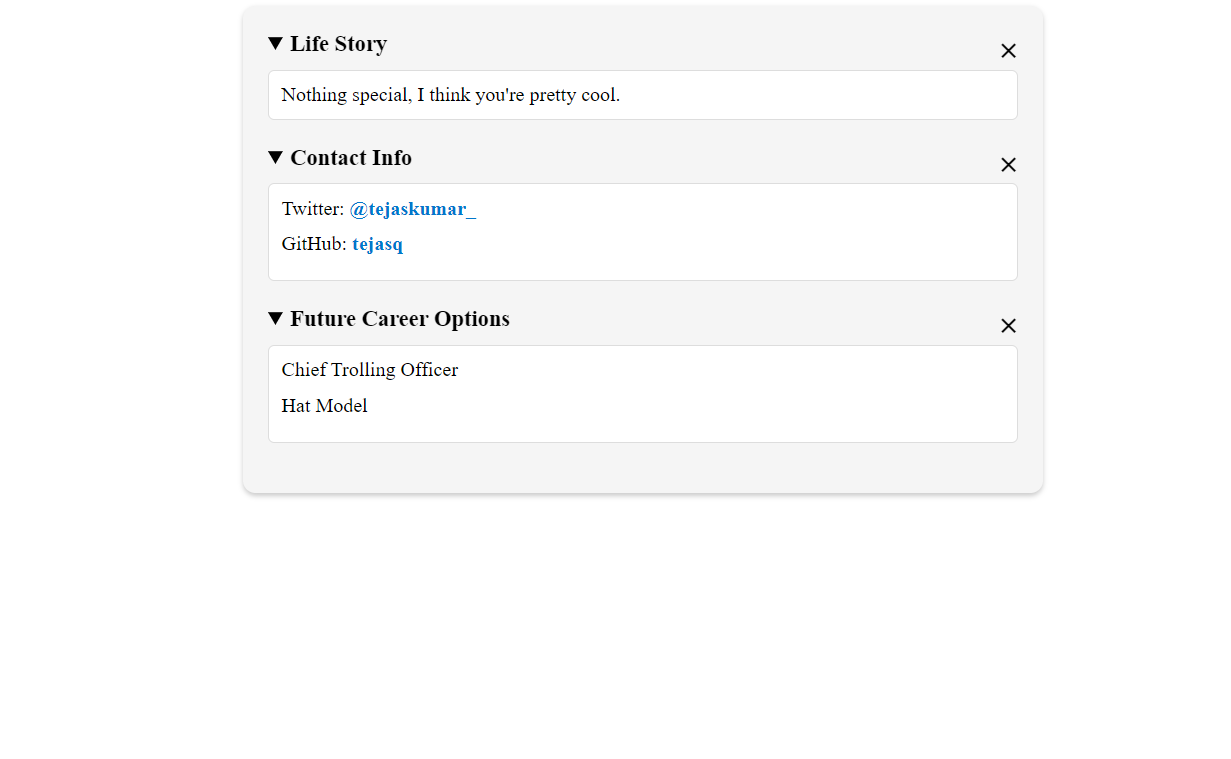Collapse the Life Story disclosure triangle

(x=276, y=44)
